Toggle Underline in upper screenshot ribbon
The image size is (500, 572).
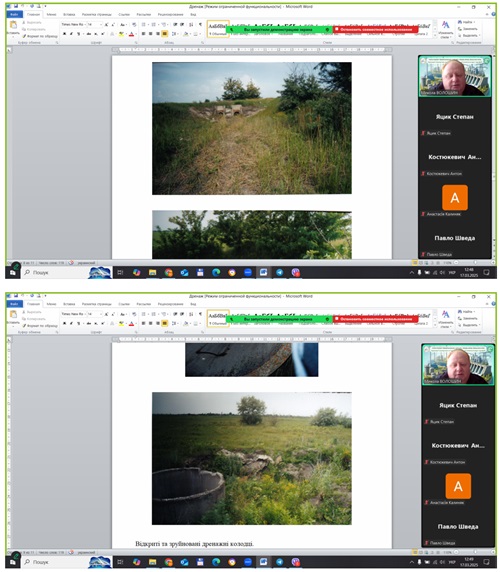[78, 34]
